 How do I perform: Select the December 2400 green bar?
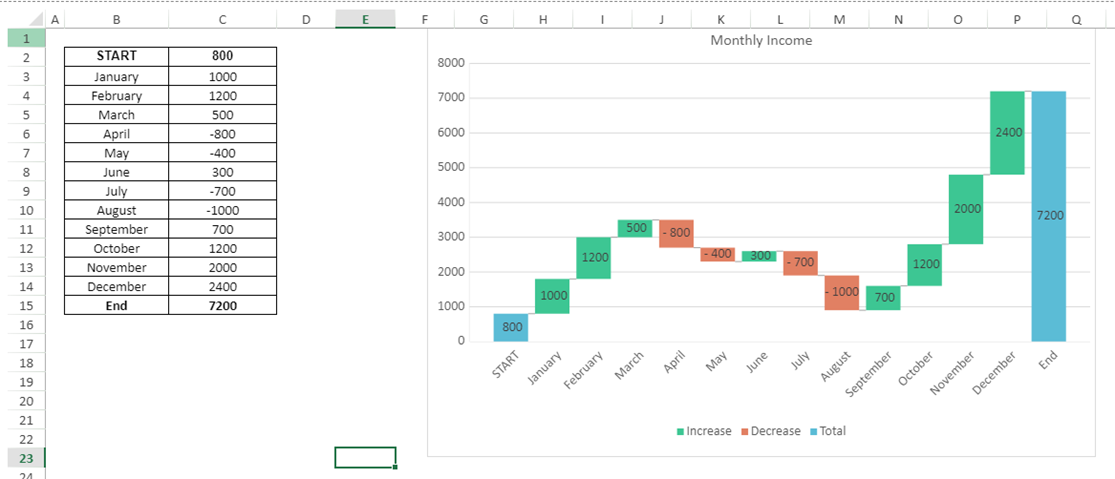(x=1007, y=132)
